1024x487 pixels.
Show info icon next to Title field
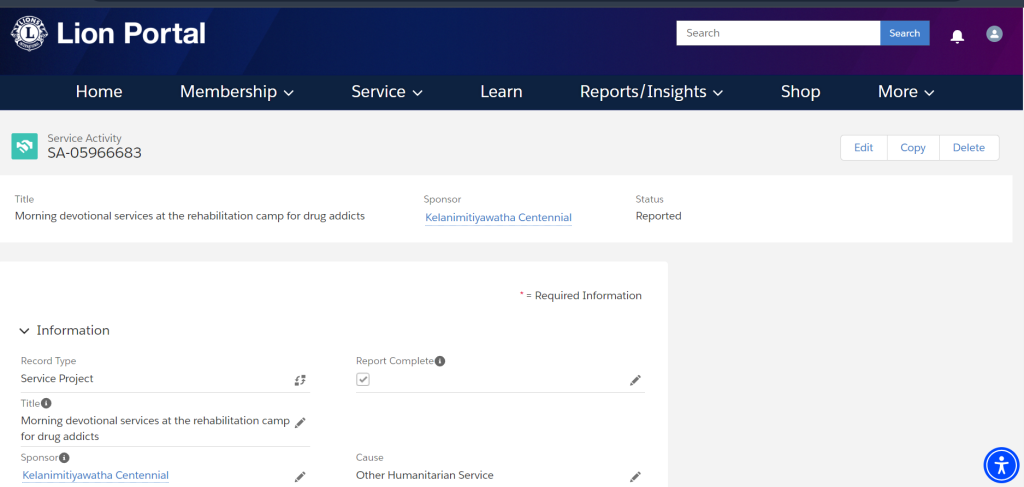pos(46,403)
